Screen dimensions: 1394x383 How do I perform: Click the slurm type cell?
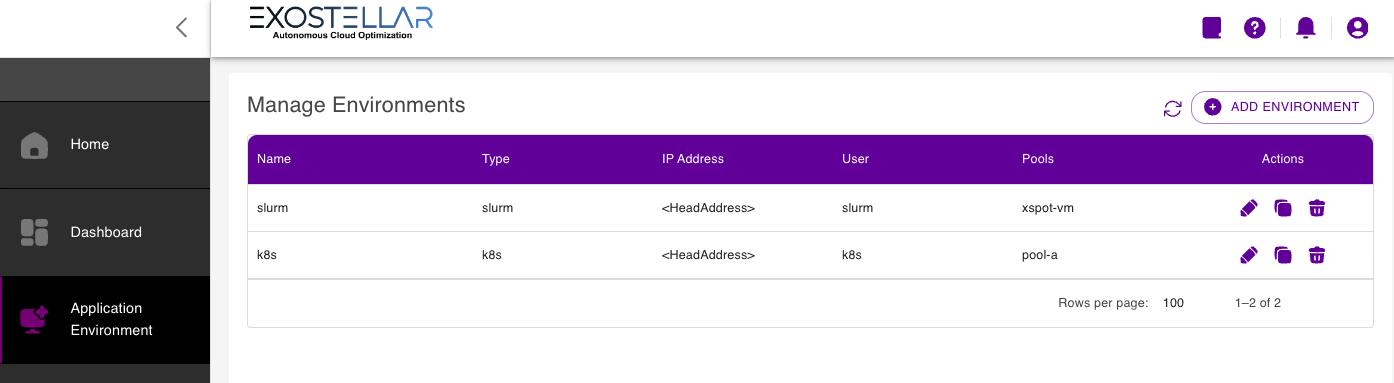[x=498, y=208]
